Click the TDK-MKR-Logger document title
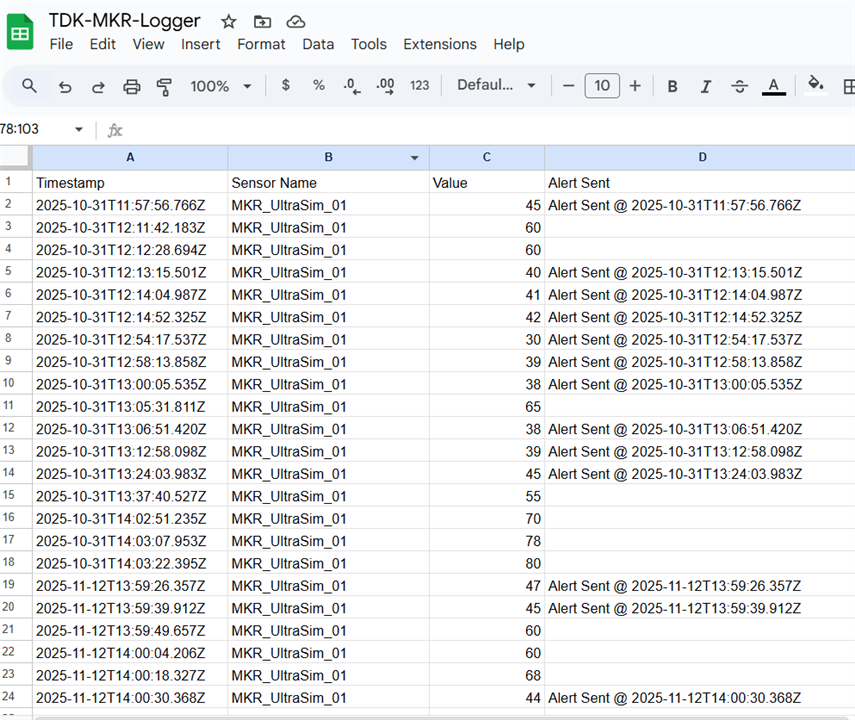Viewport: 855px width, 720px height. point(124,21)
